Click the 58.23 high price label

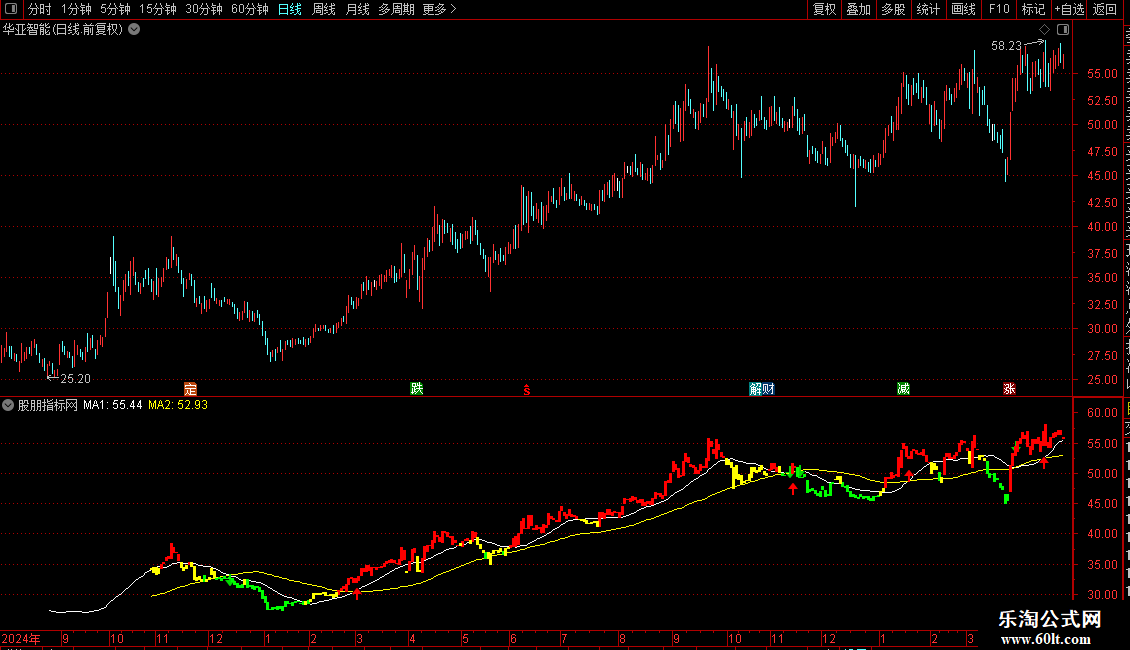[1006, 46]
